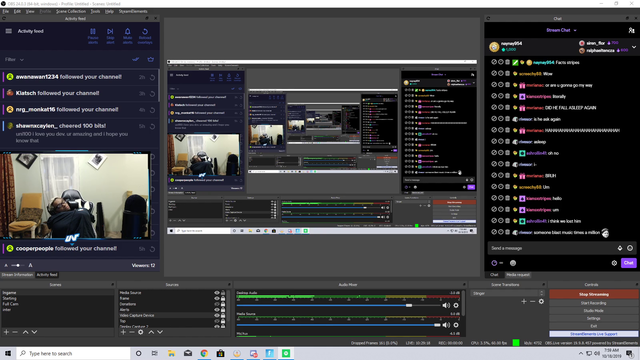Switch to the Media request tab

coord(518,275)
